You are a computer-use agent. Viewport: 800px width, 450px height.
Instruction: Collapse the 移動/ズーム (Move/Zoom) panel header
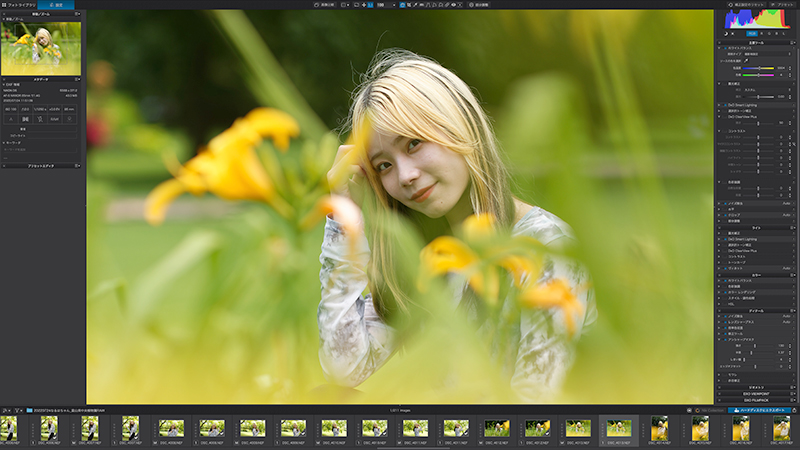pyautogui.click(x=41, y=14)
